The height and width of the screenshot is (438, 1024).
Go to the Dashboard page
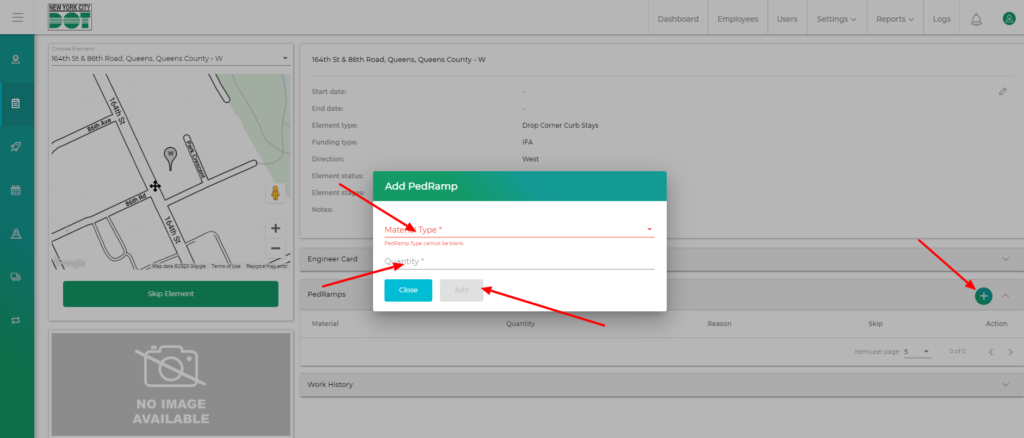point(678,19)
